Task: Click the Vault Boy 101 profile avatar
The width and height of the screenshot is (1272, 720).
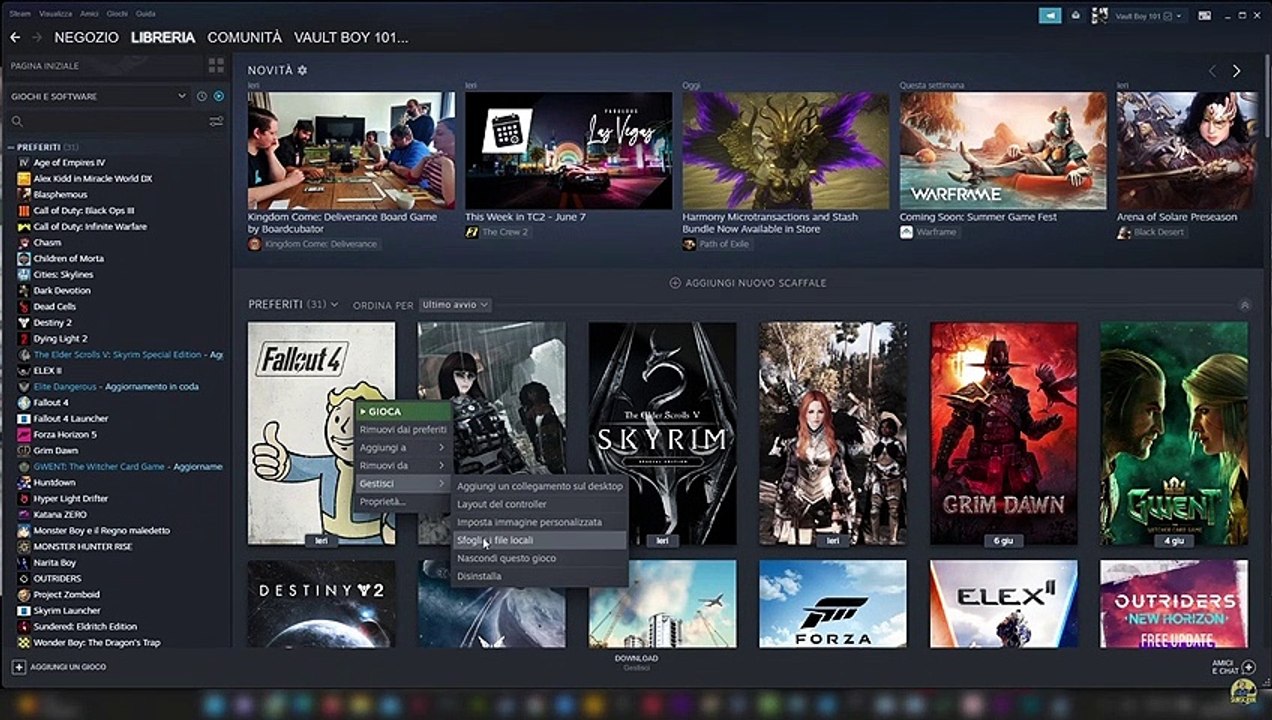Action: (1101, 15)
